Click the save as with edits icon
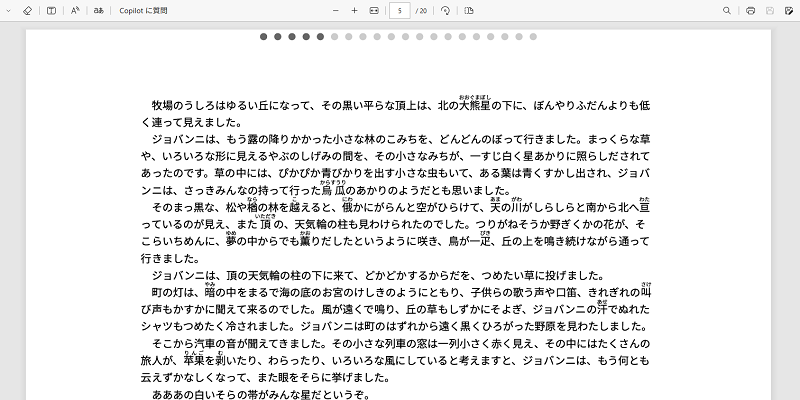The height and width of the screenshot is (400, 800). tap(789, 11)
